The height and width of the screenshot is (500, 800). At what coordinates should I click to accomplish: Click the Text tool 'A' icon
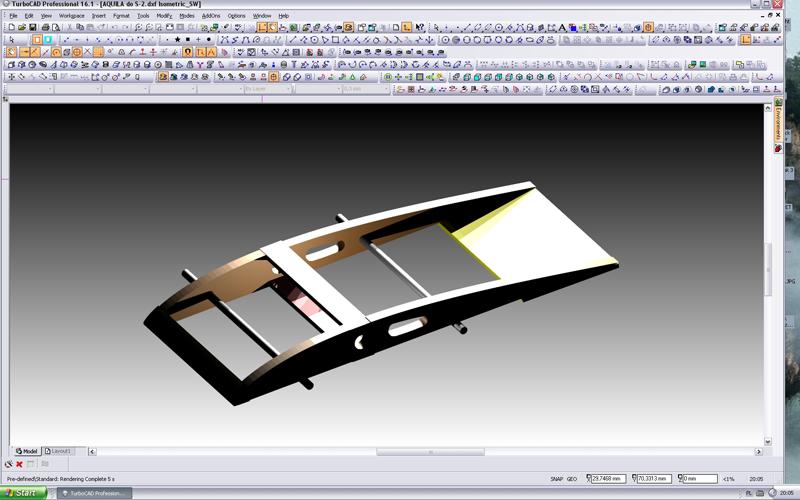(x=561, y=27)
